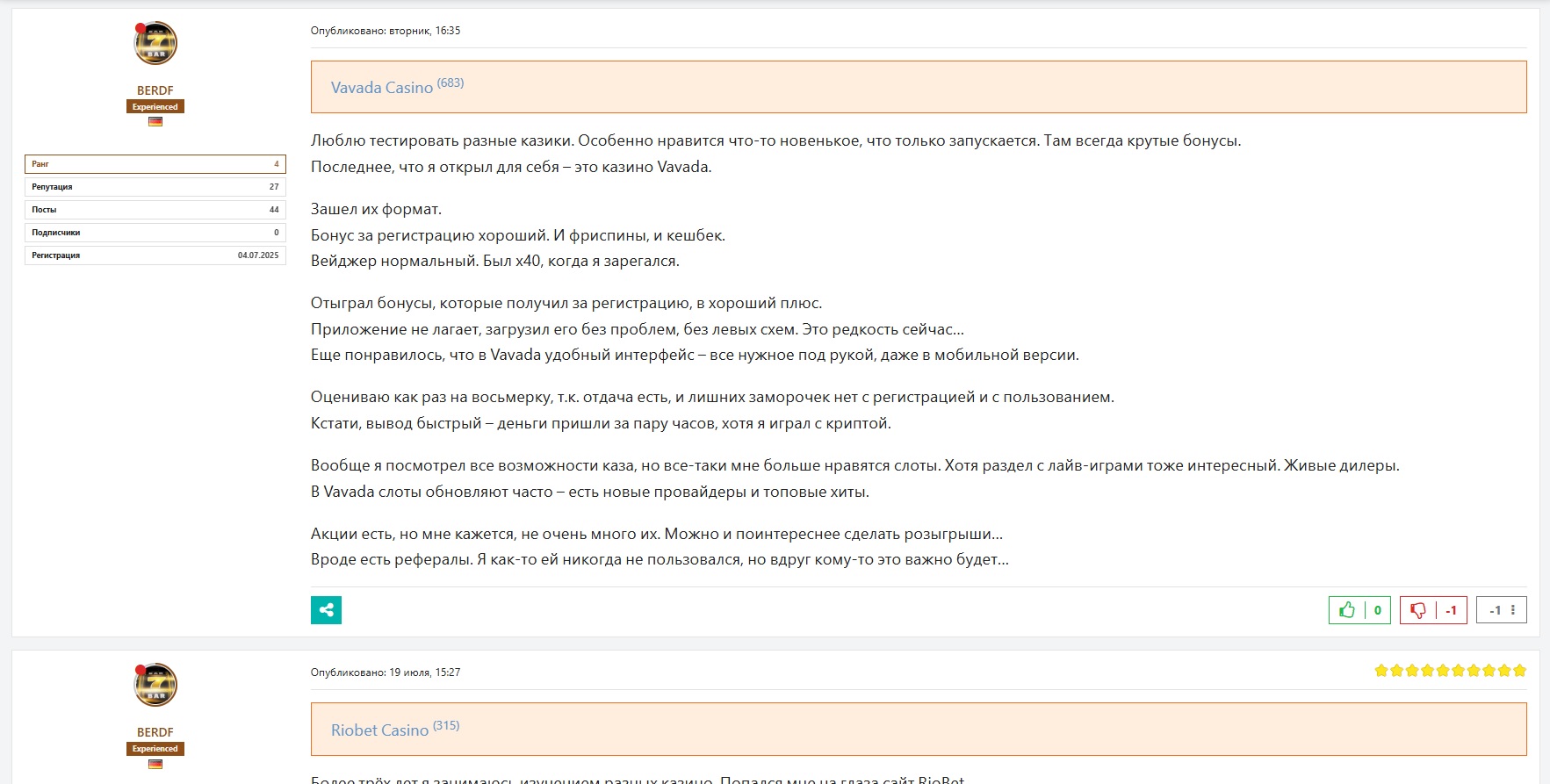Open the Riobet Casino link
This screenshot has height=784, width=1550.
(x=379, y=730)
